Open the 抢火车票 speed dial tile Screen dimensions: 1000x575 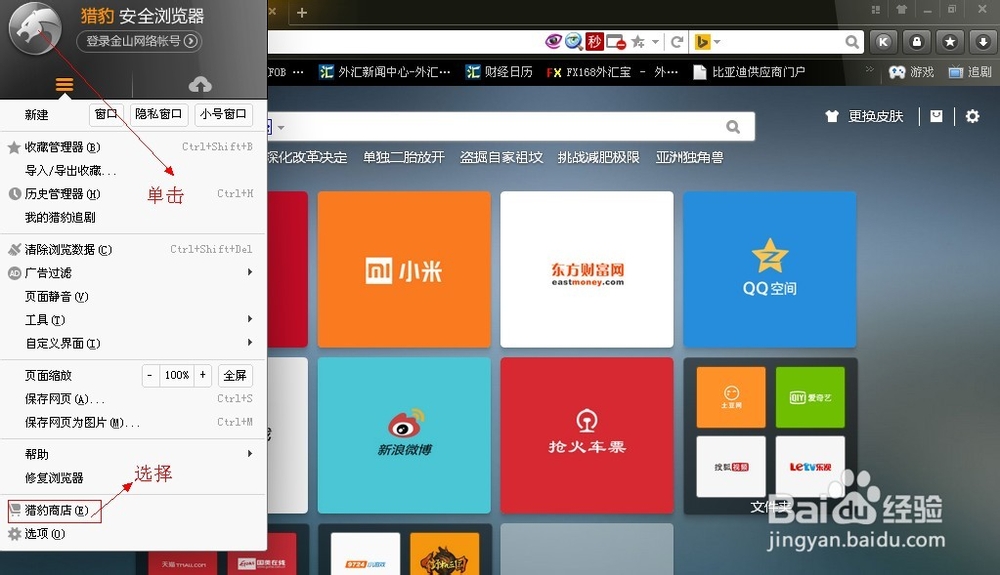pyautogui.click(x=587, y=435)
